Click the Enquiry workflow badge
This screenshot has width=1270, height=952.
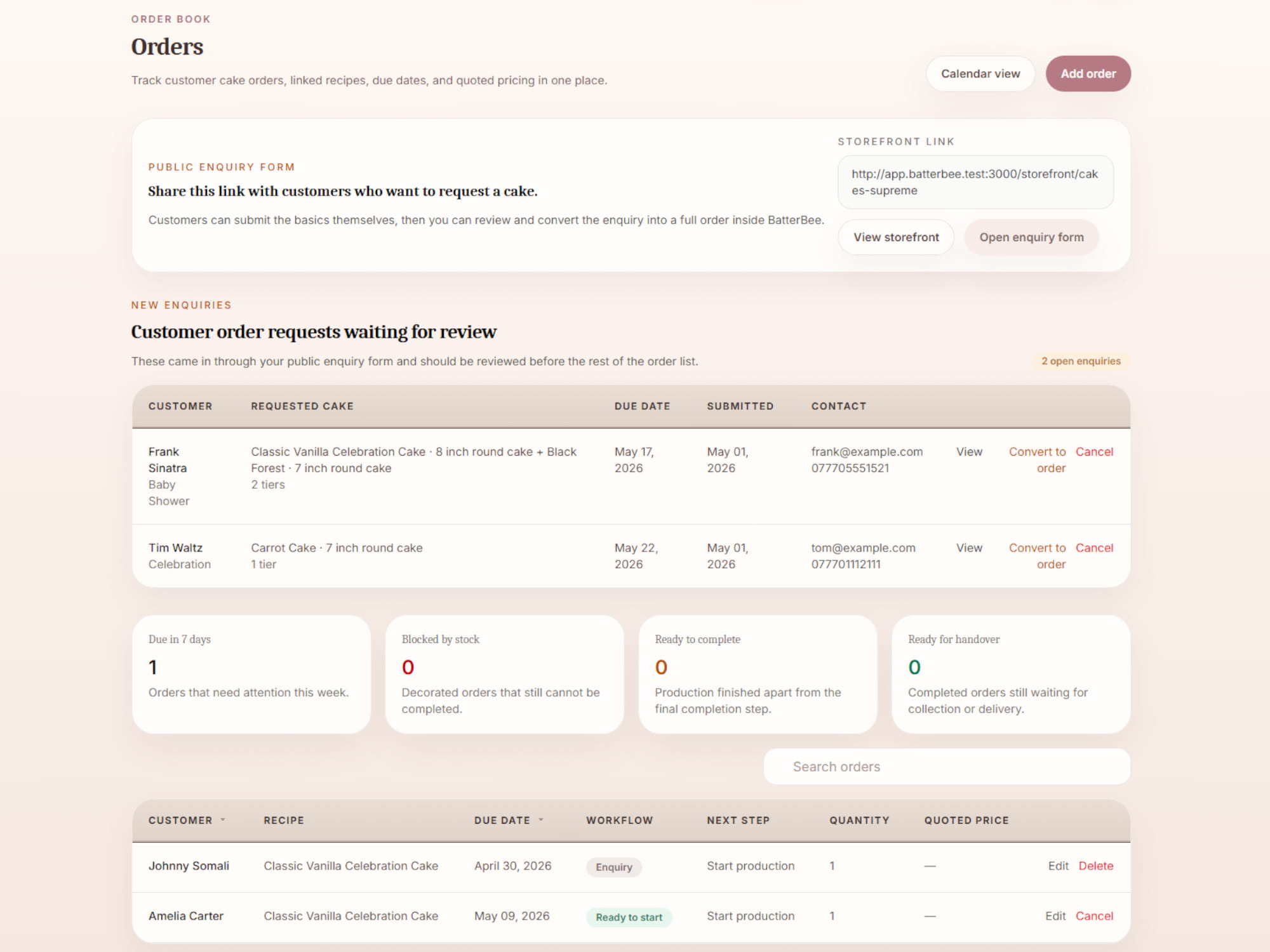[x=613, y=867]
